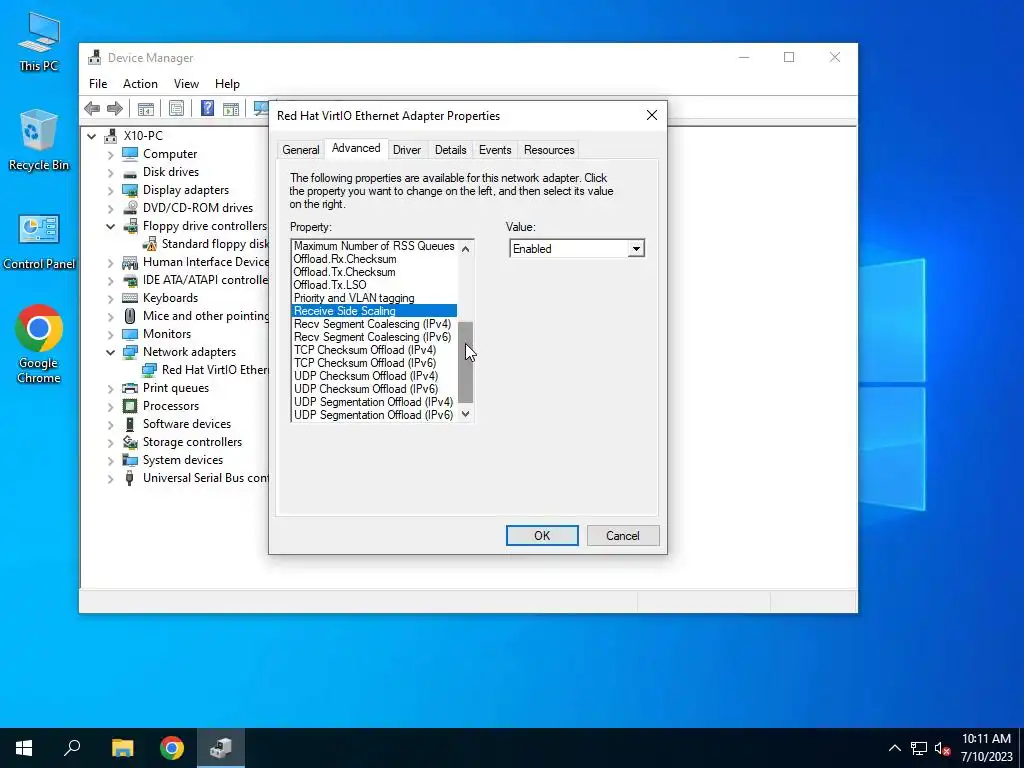
Task: Select Offload.Rx.Checksum property
Action: click(x=374, y=259)
